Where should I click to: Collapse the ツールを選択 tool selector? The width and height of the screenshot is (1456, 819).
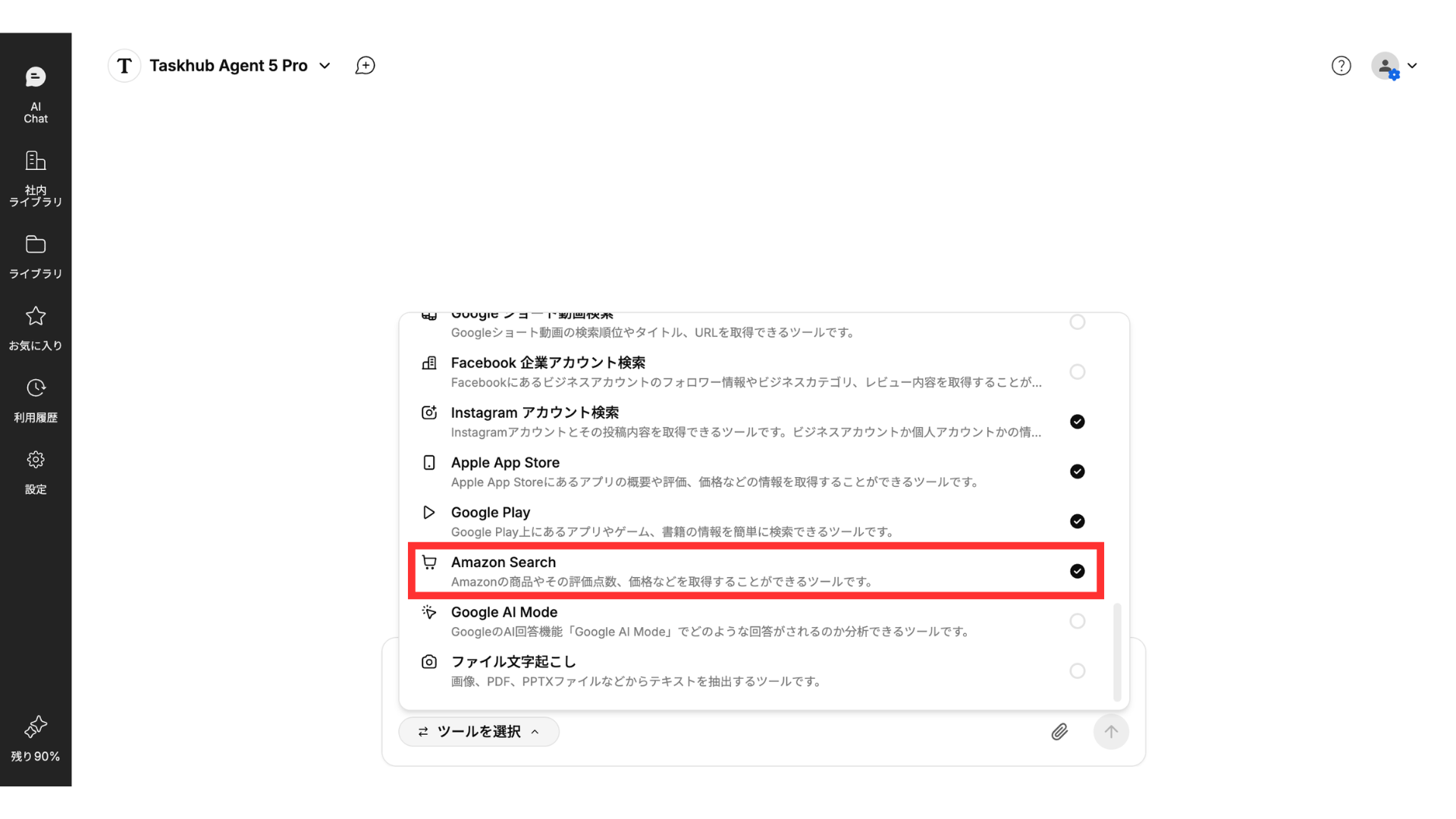479,732
